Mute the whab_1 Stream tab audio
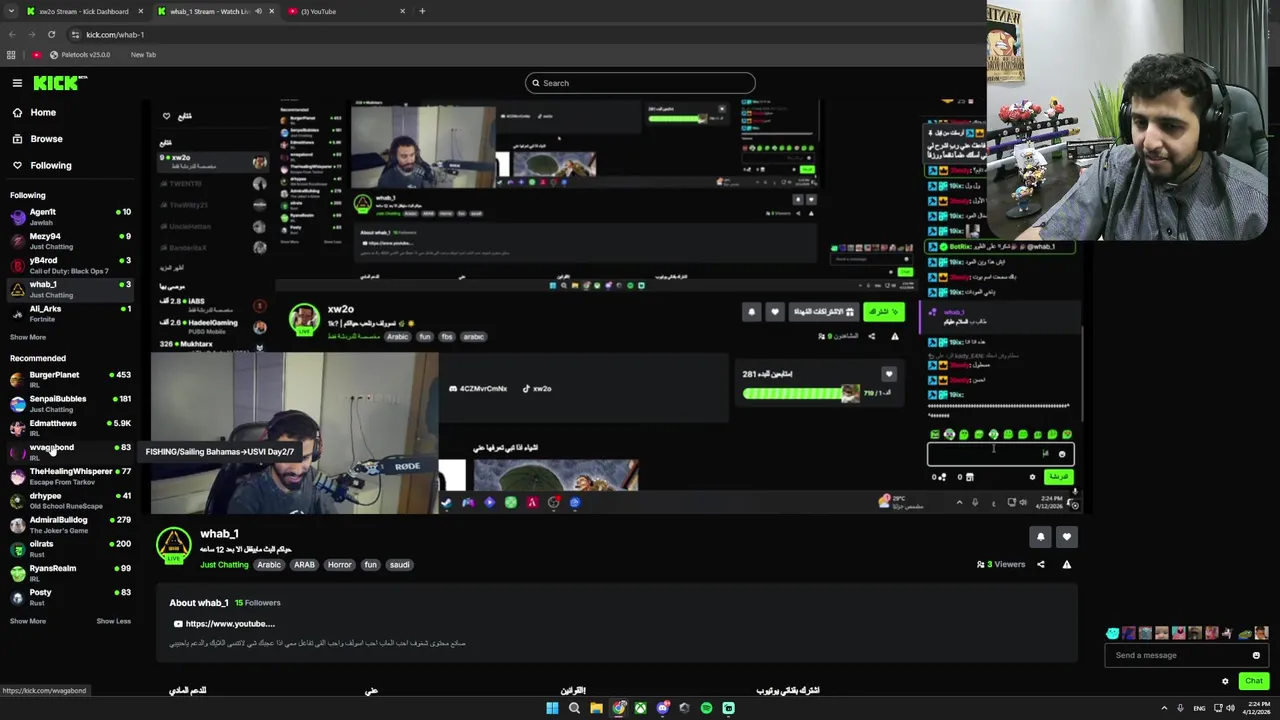The image size is (1280, 720). (x=258, y=11)
